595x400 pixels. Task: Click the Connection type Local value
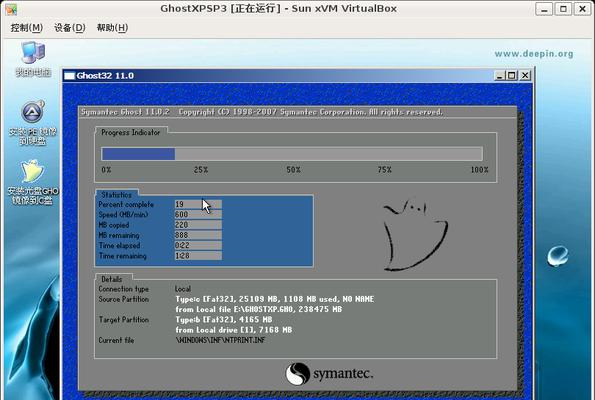coord(183,289)
